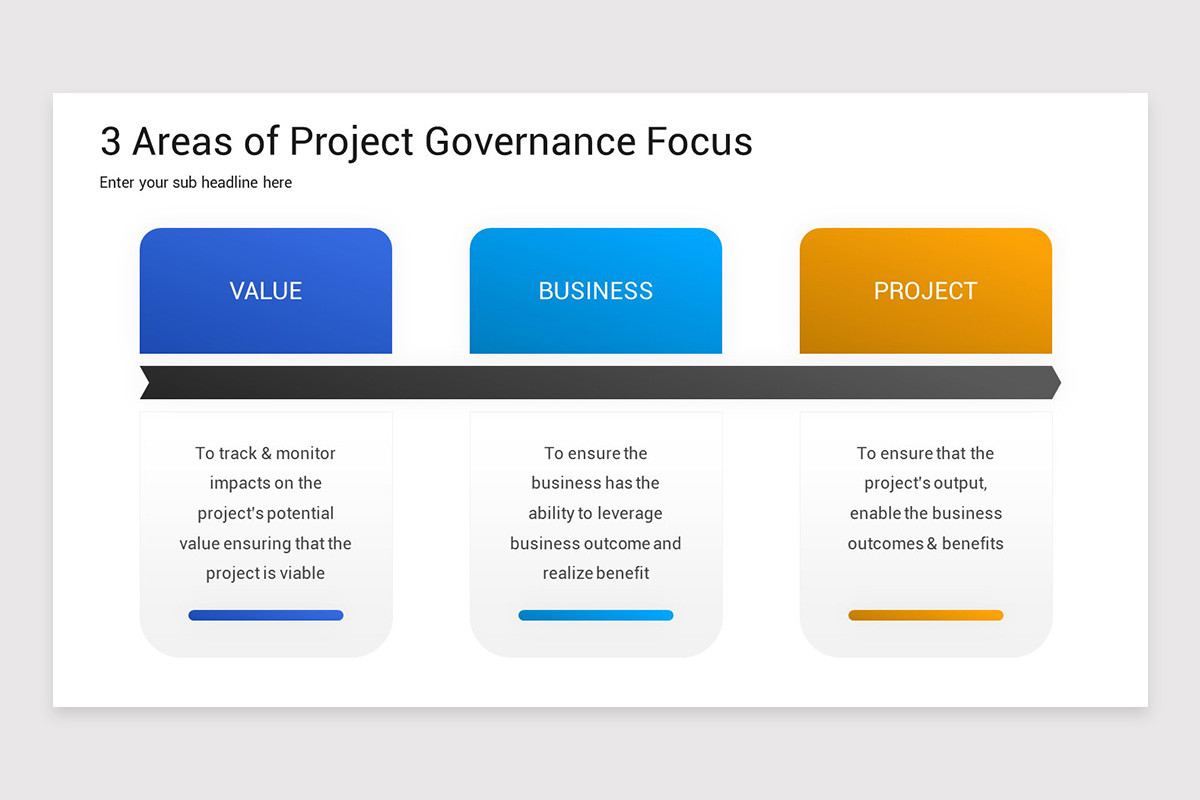Viewport: 1200px width, 800px height.
Task: Select the slide title '3 Areas of Project Governance Focus'
Action: click(426, 142)
